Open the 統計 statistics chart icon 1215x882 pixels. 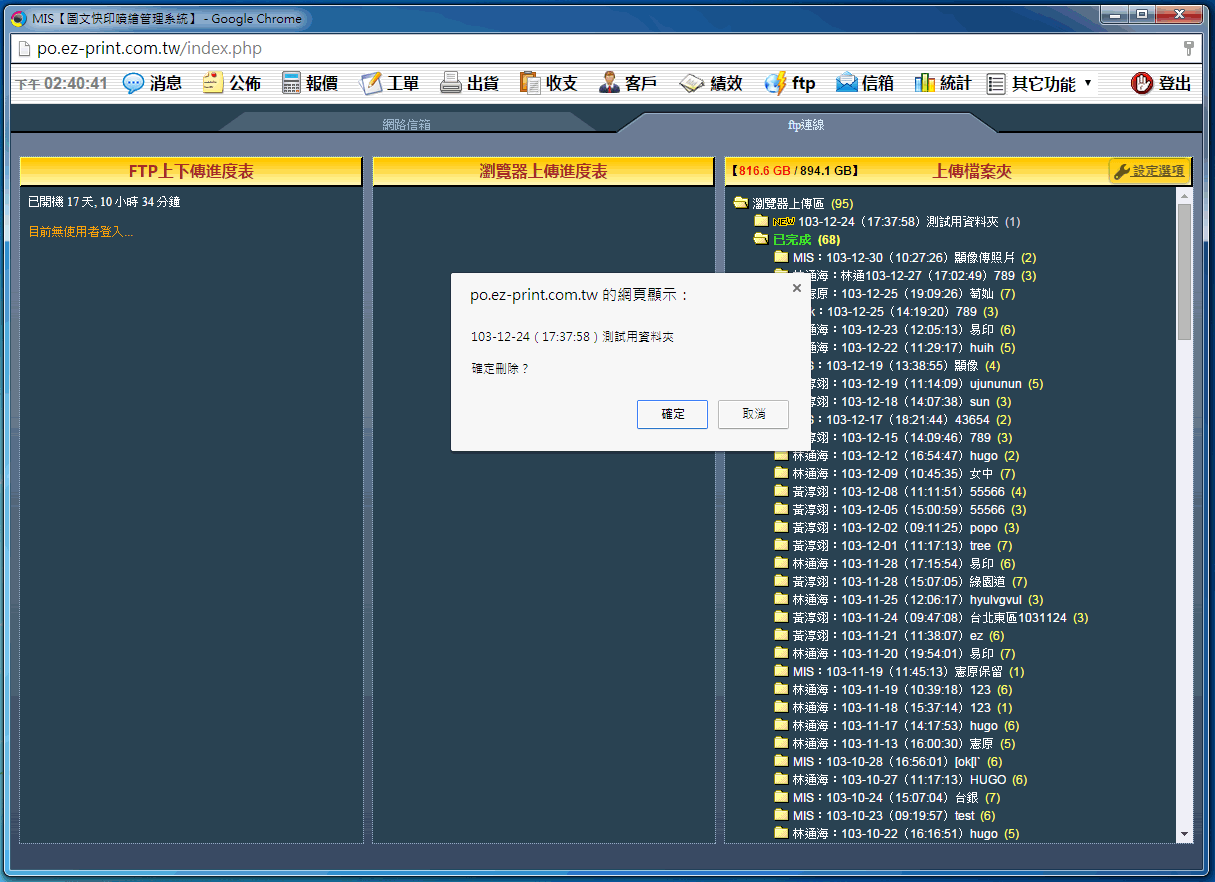(925, 84)
